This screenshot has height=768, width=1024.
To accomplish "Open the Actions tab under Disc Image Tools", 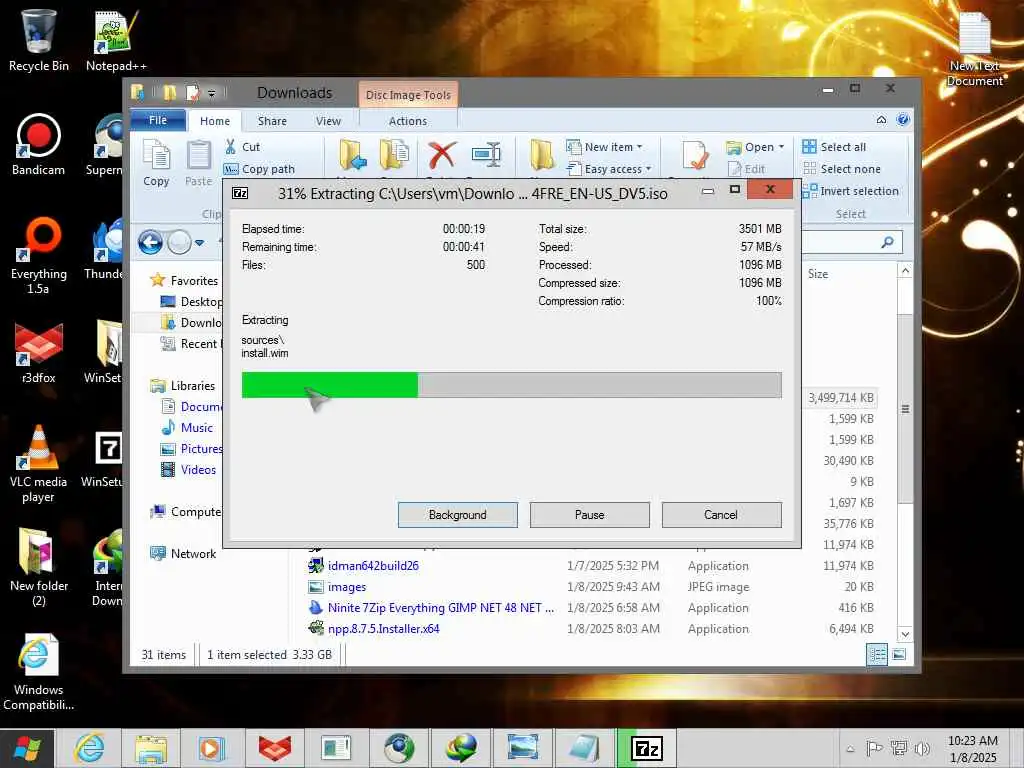I will click(408, 121).
